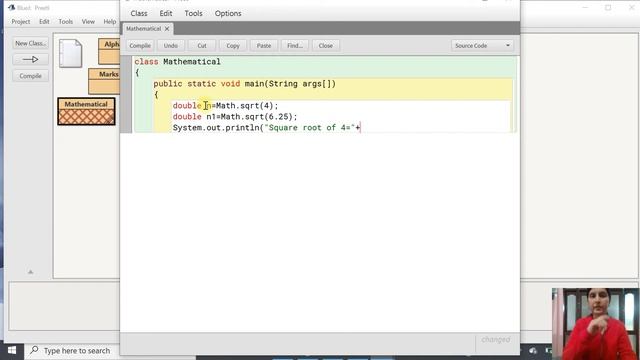The image size is (640, 360).
Task: Click the editor Compile button
Action: pyautogui.click(x=140, y=46)
